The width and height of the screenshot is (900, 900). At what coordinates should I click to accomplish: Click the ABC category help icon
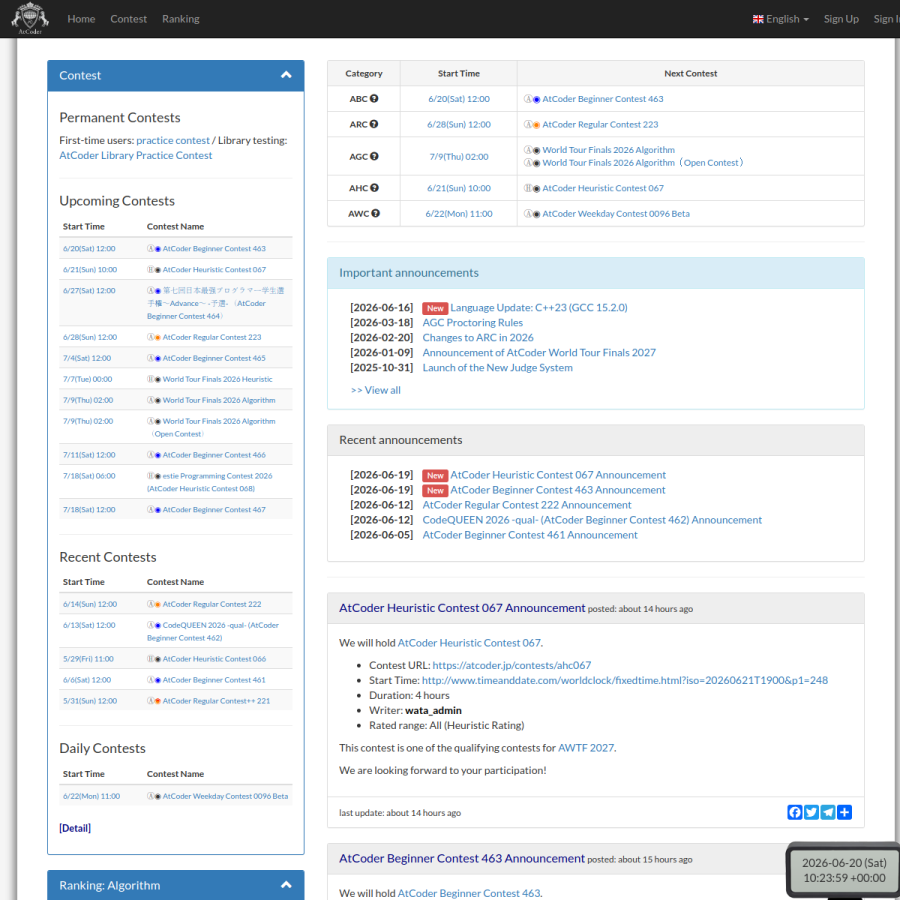pos(374,99)
